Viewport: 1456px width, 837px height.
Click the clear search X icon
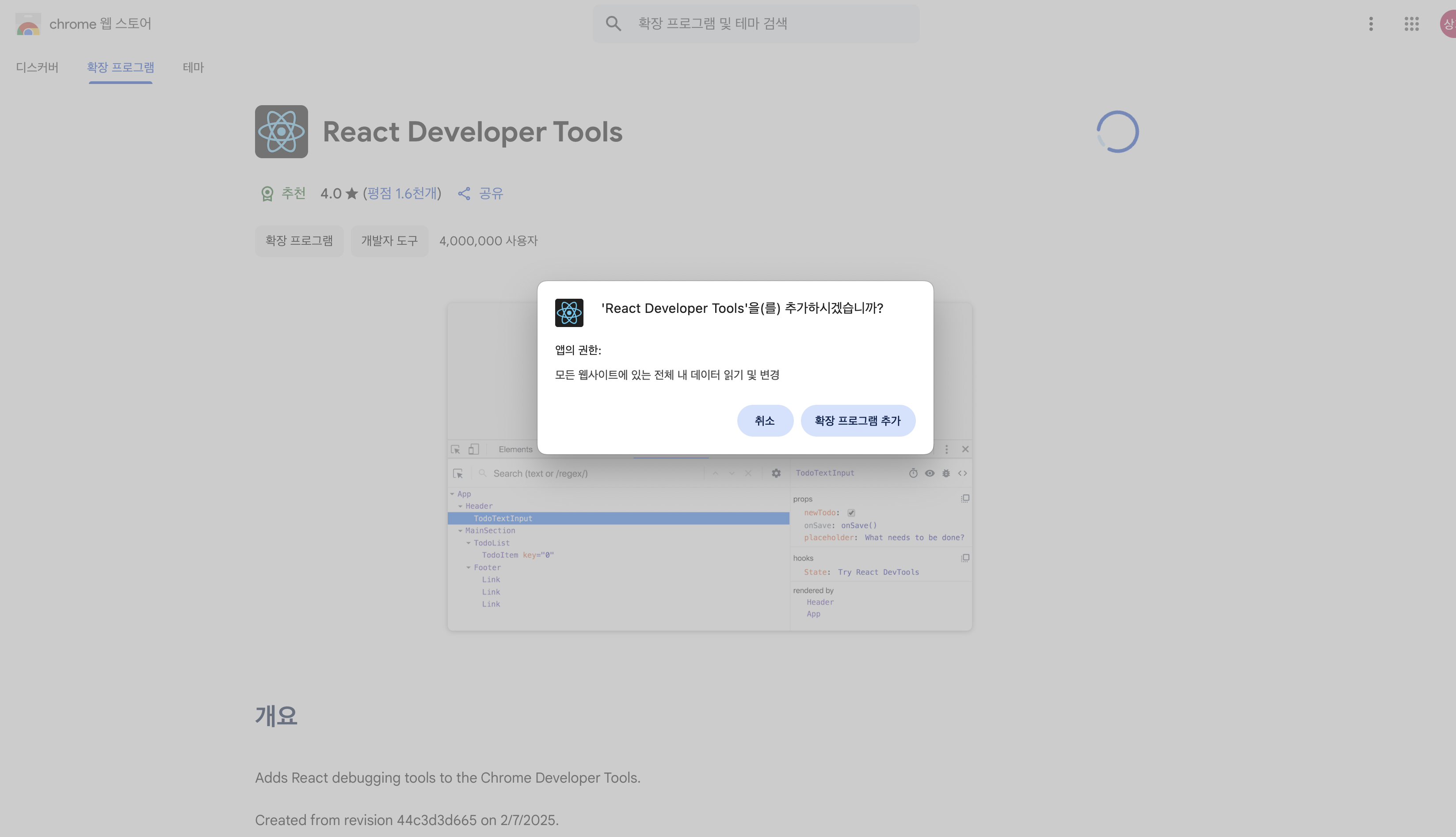tap(748, 474)
